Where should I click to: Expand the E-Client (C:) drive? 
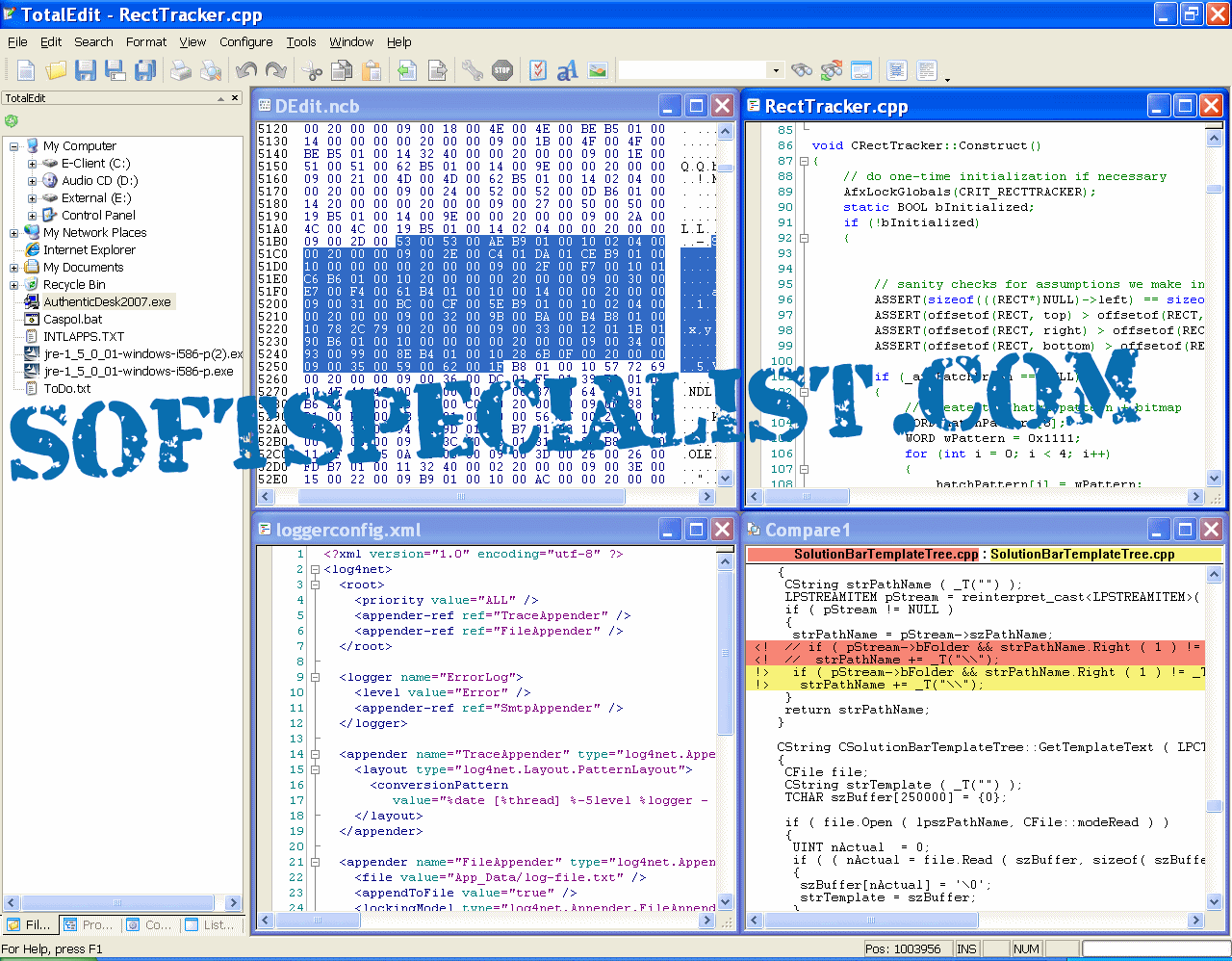pos(32,164)
